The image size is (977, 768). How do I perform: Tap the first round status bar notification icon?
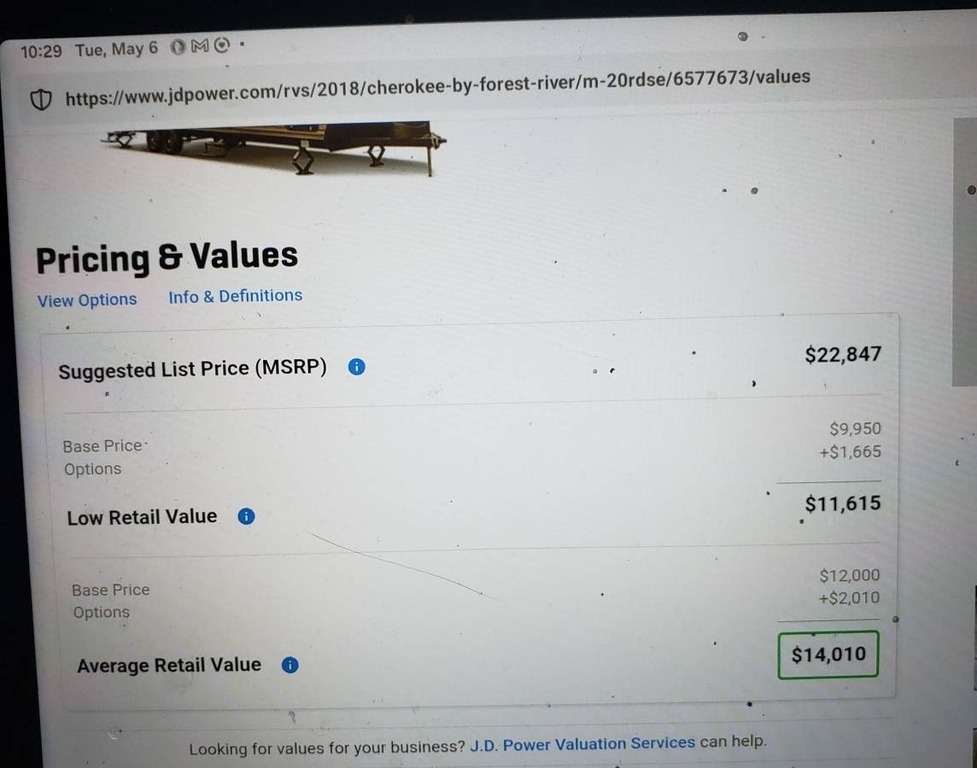point(178,47)
